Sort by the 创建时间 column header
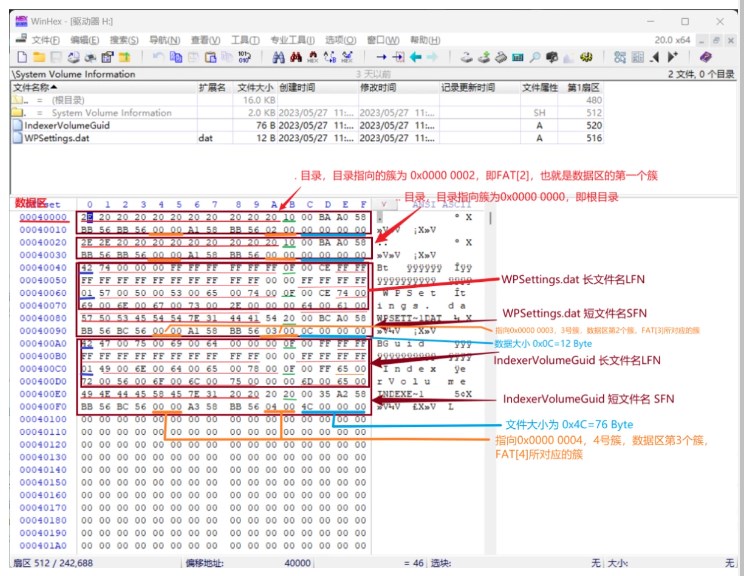 [317, 87]
